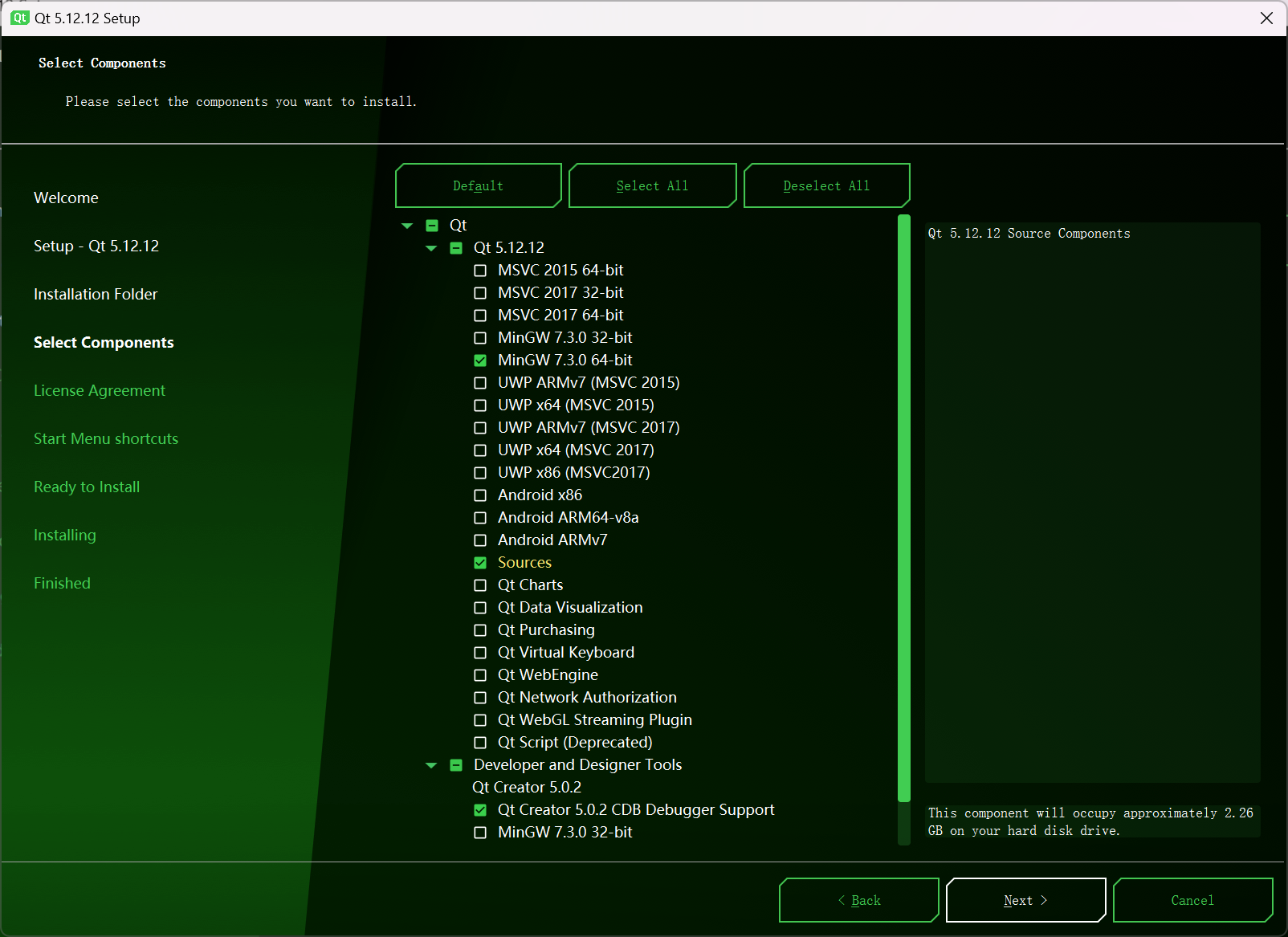Select Developer and Designer Tools label

(577, 765)
